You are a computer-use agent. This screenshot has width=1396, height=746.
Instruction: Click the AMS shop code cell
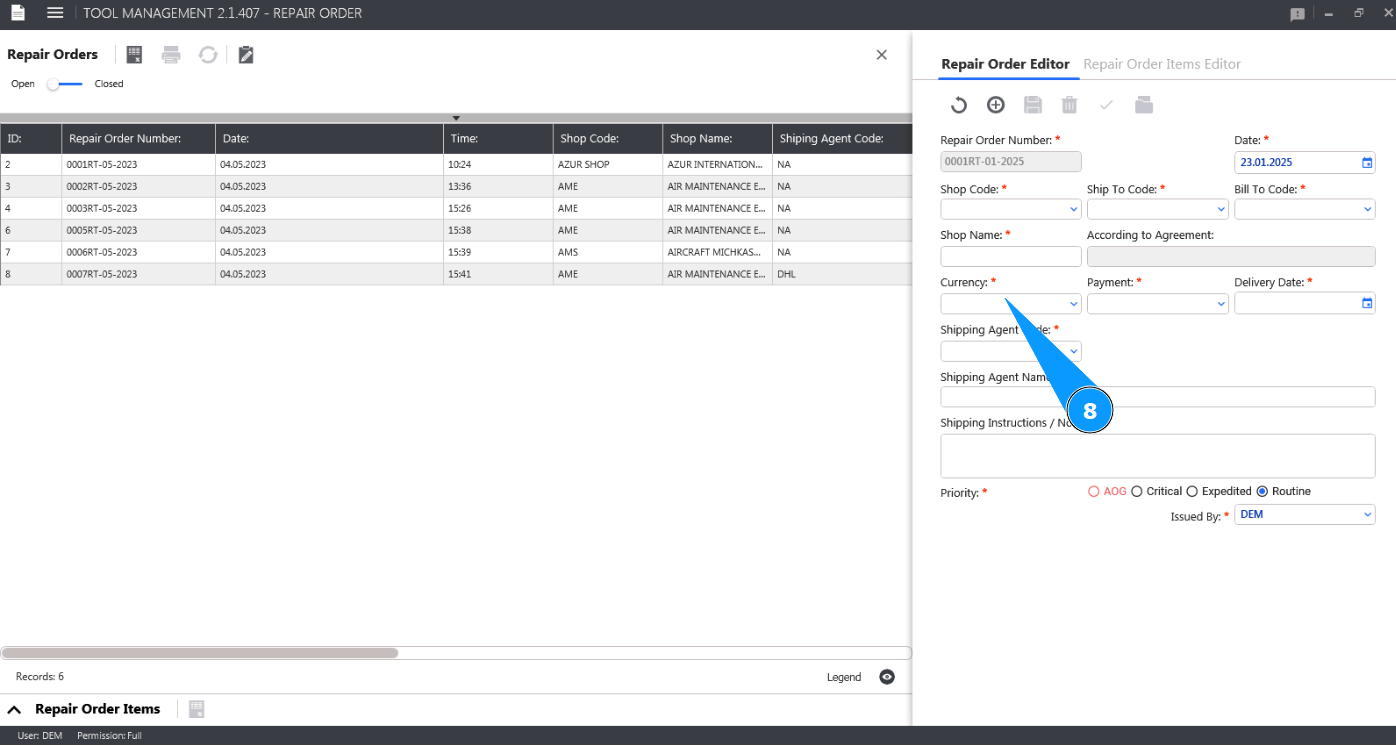tap(608, 253)
